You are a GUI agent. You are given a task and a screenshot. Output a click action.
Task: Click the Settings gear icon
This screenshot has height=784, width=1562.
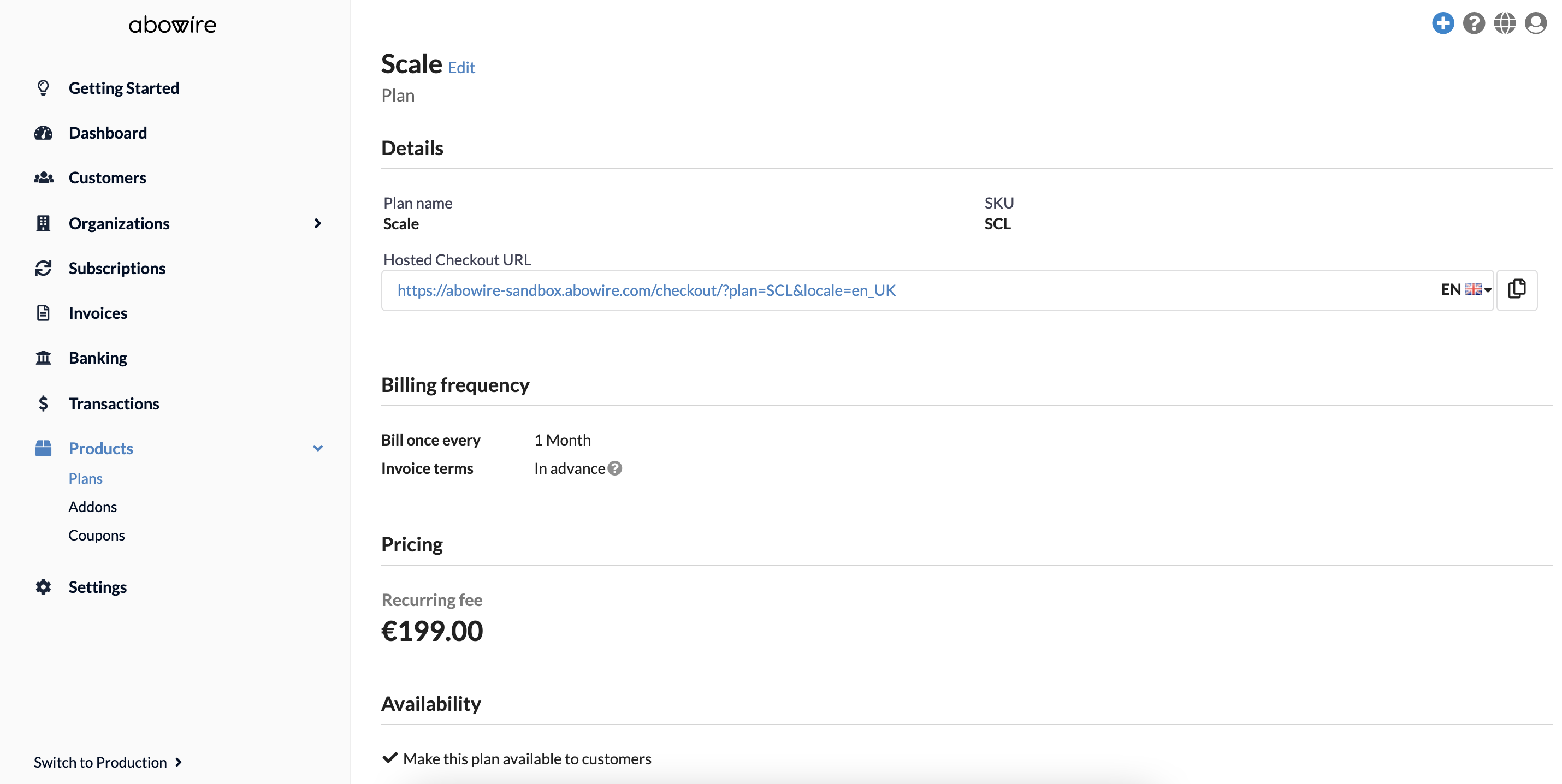(x=43, y=587)
